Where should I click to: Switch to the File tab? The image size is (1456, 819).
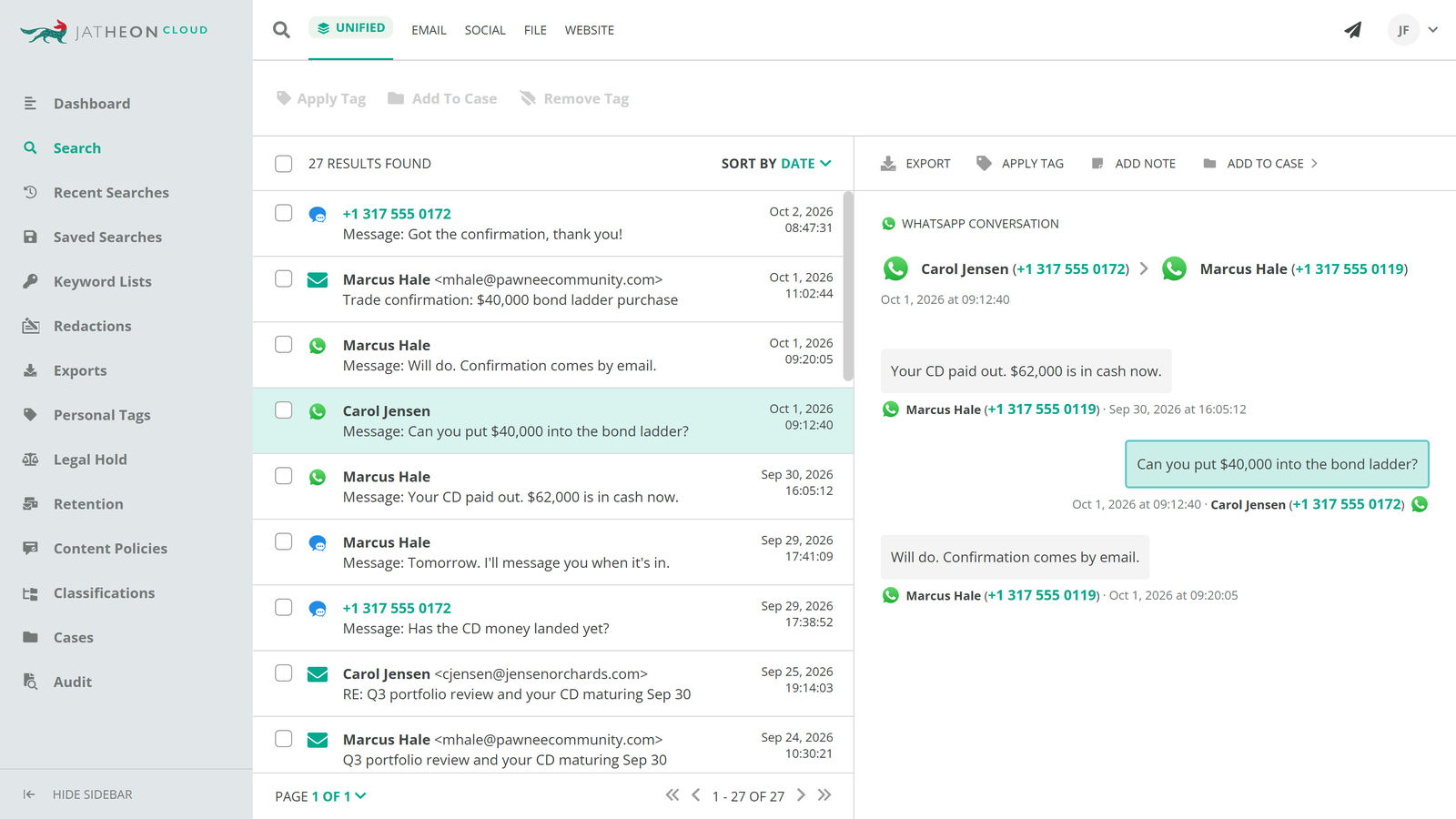click(535, 30)
